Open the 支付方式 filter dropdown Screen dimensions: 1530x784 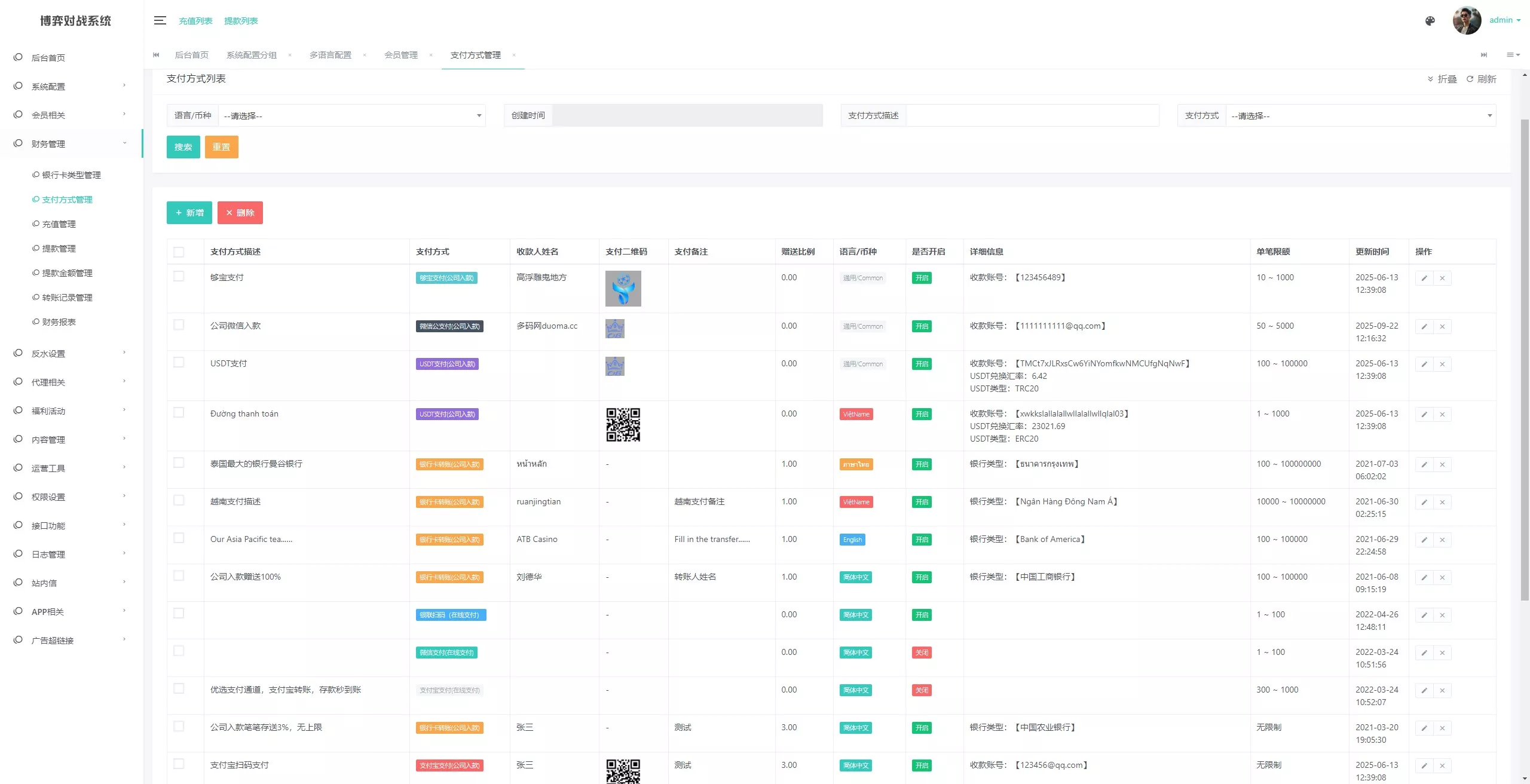(1360, 115)
